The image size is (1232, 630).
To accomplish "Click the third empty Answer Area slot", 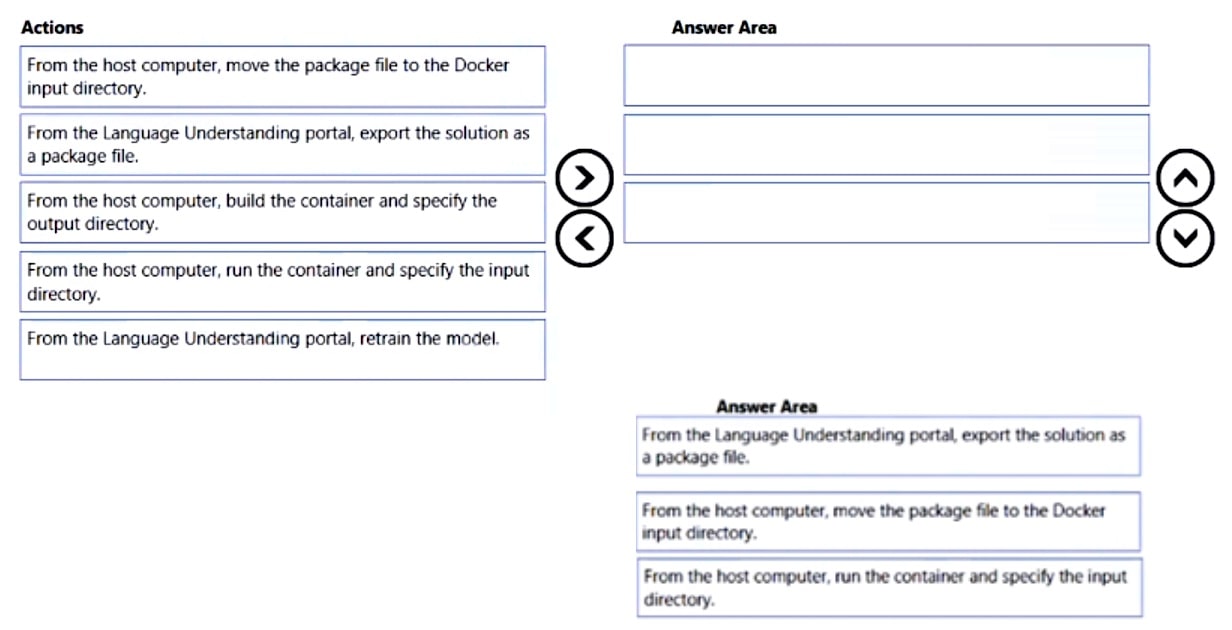I will [x=886, y=213].
